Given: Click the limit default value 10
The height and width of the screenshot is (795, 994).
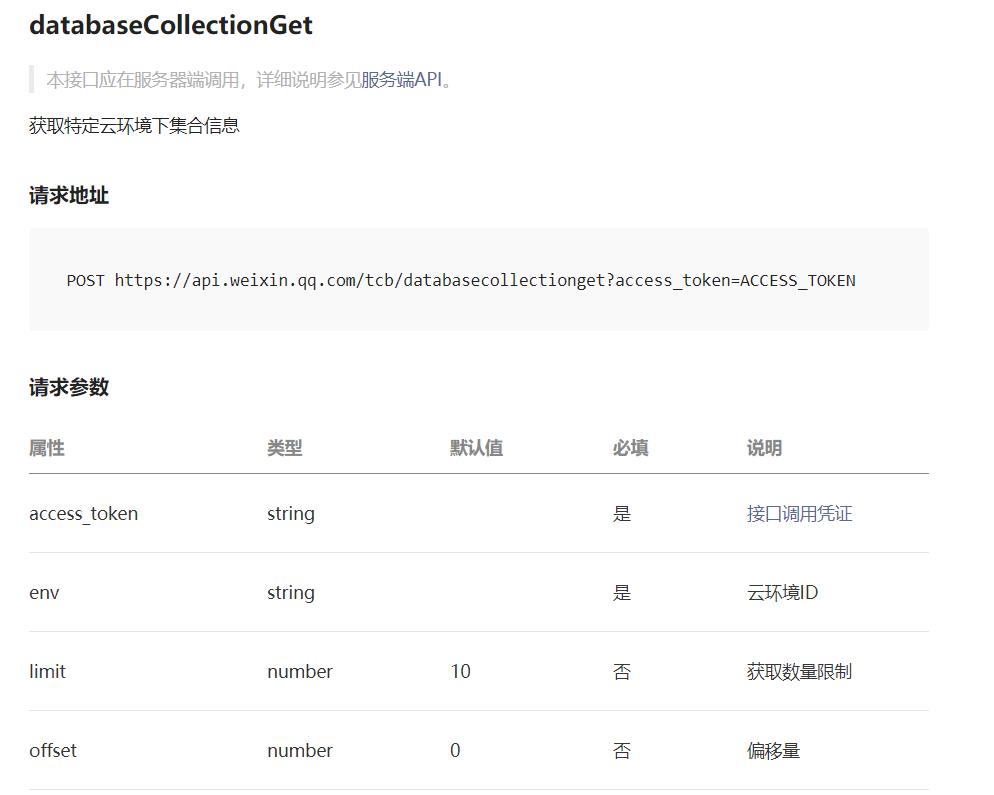Looking at the screenshot, I should click(461, 671).
